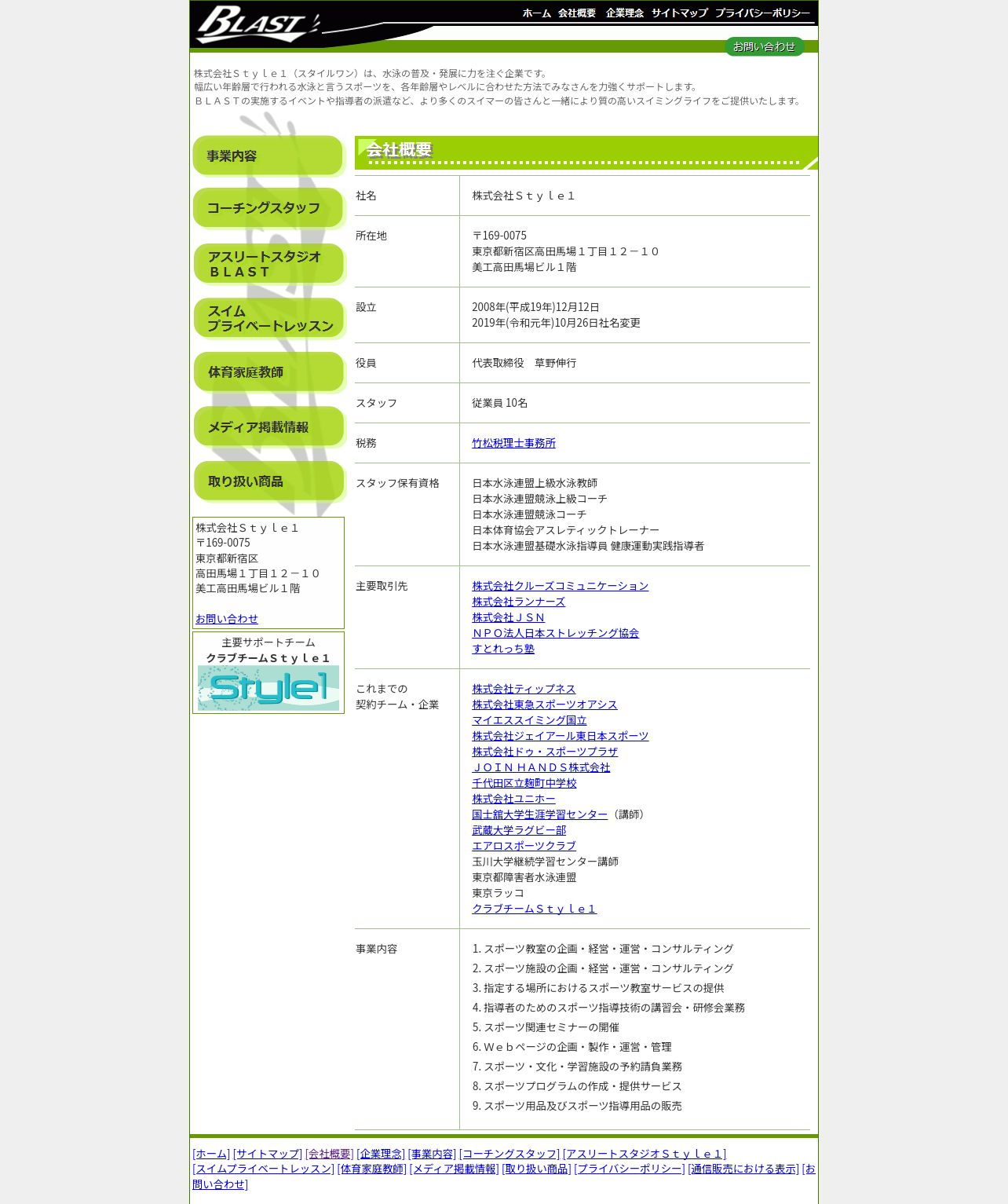Click footer [プライバシーポリシー] link
Viewport: 1008px width, 1204px height.
pos(630,1169)
